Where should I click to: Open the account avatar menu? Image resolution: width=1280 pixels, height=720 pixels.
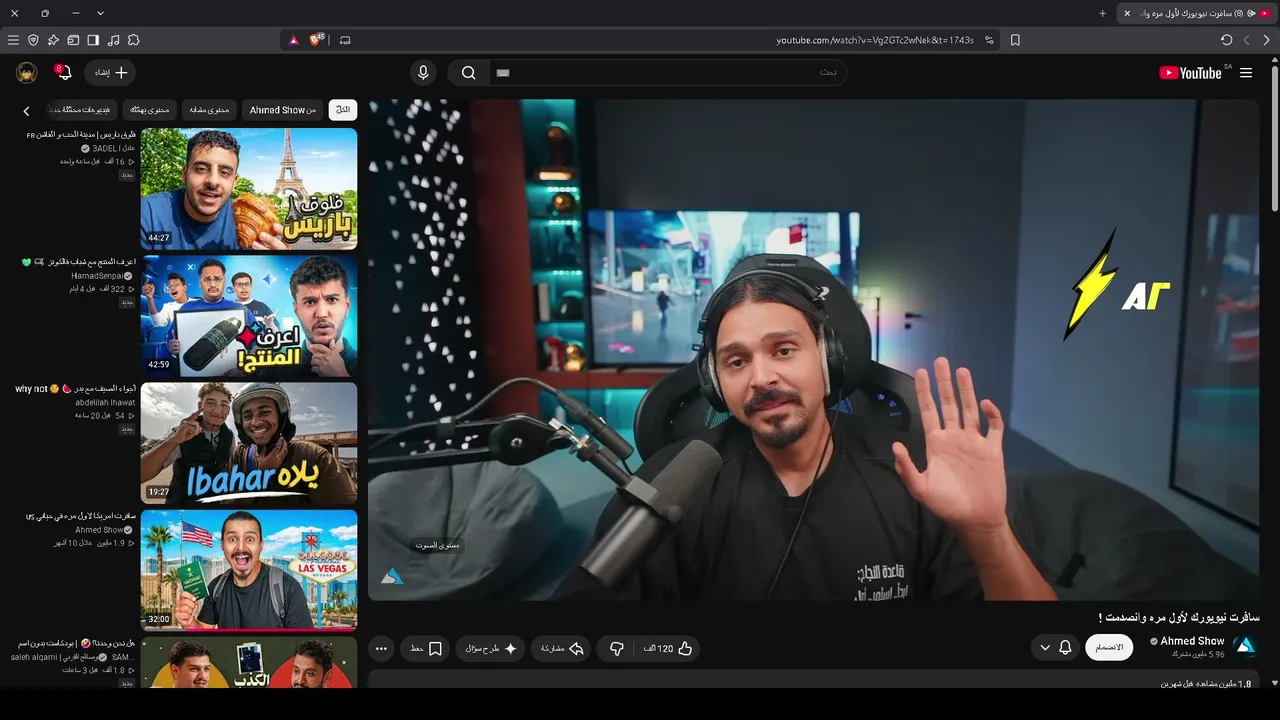point(27,73)
